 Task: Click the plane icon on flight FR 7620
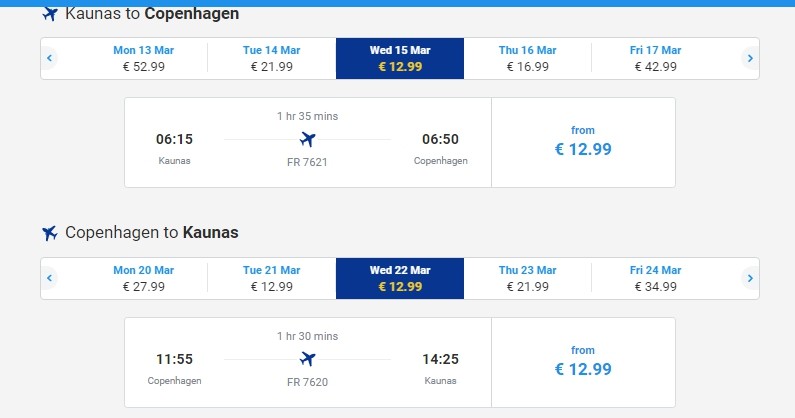[307, 359]
